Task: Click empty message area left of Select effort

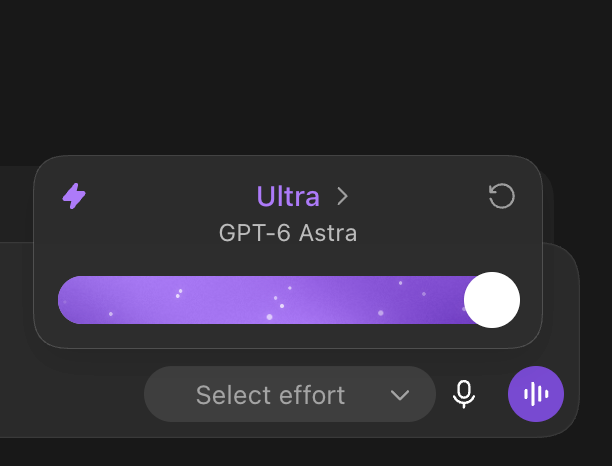Action: coord(70,394)
